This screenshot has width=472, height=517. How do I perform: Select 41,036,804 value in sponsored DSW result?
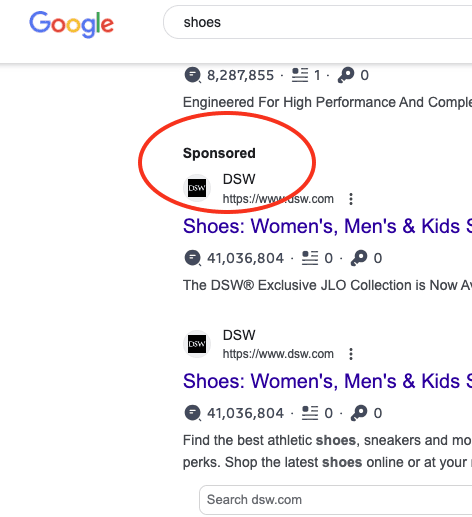pos(245,258)
